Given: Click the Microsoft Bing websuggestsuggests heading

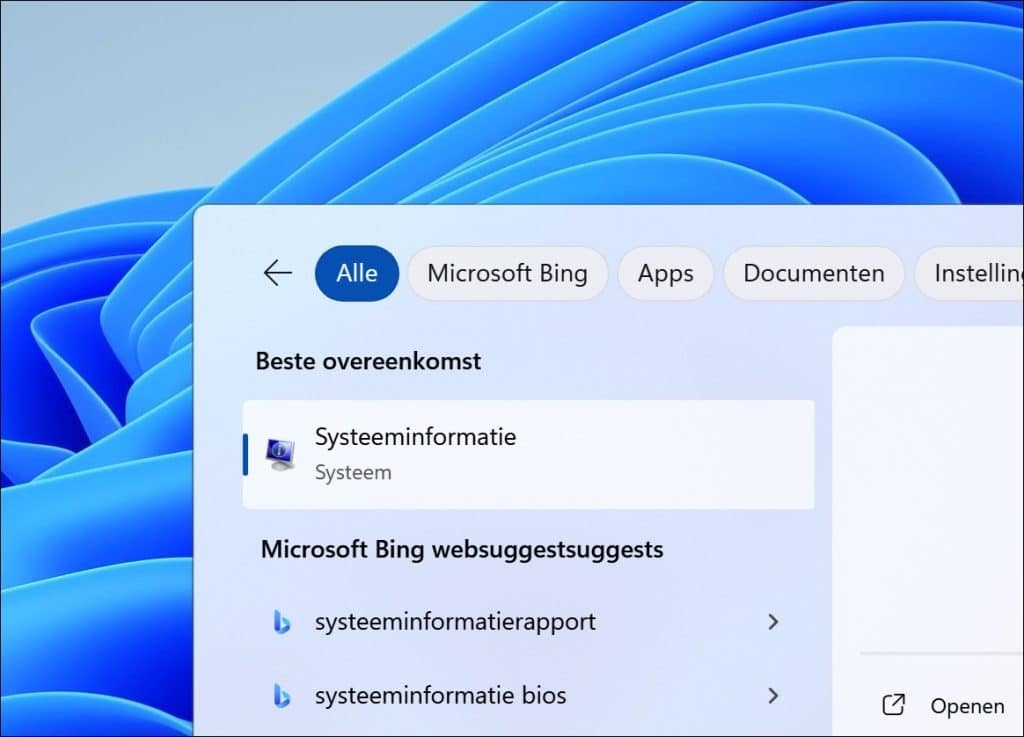Looking at the screenshot, I should point(462,550).
